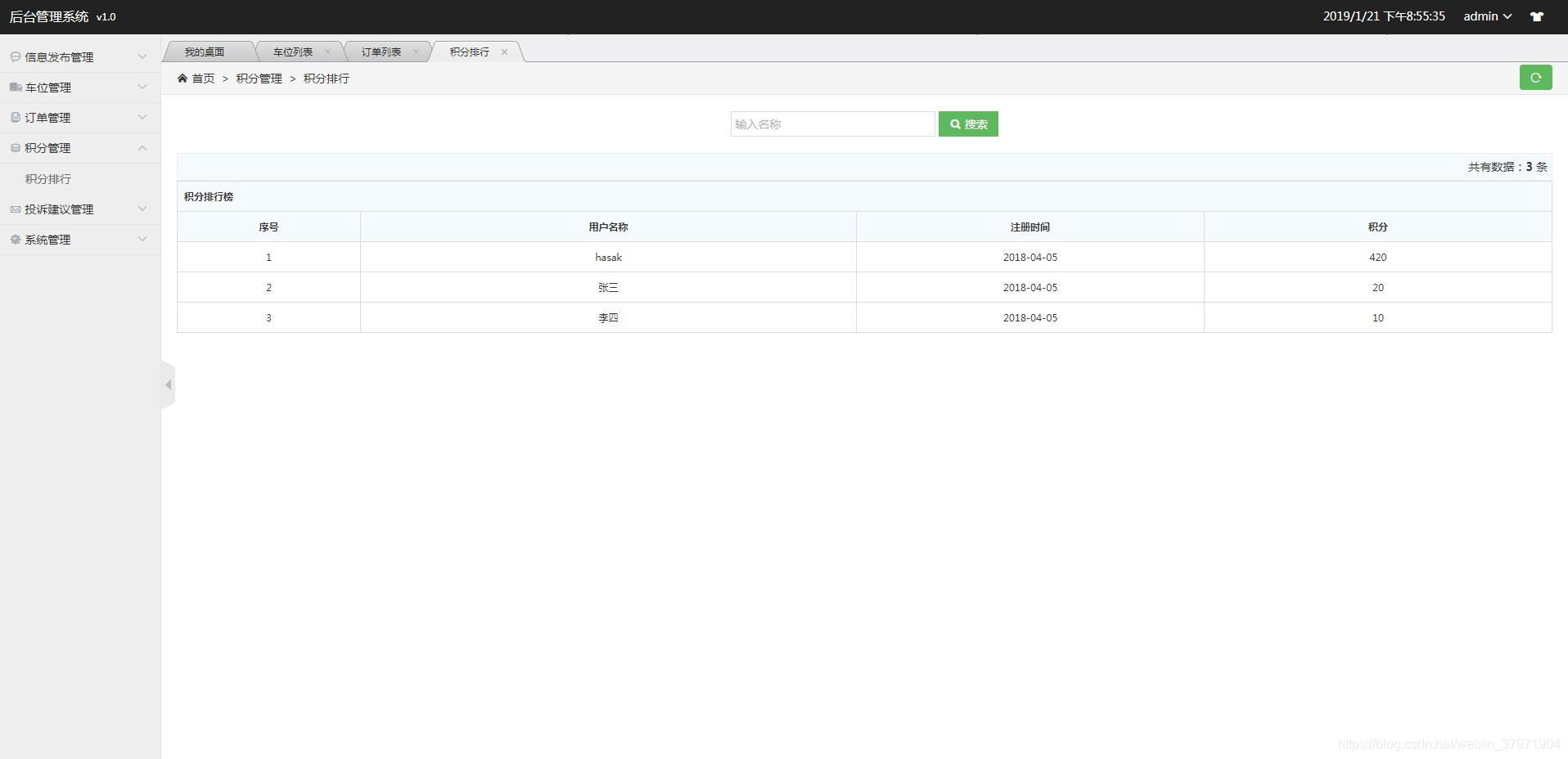This screenshot has width=1568, height=759.
Task: Click the green refresh icon button
Action: pyautogui.click(x=1535, y=77)
